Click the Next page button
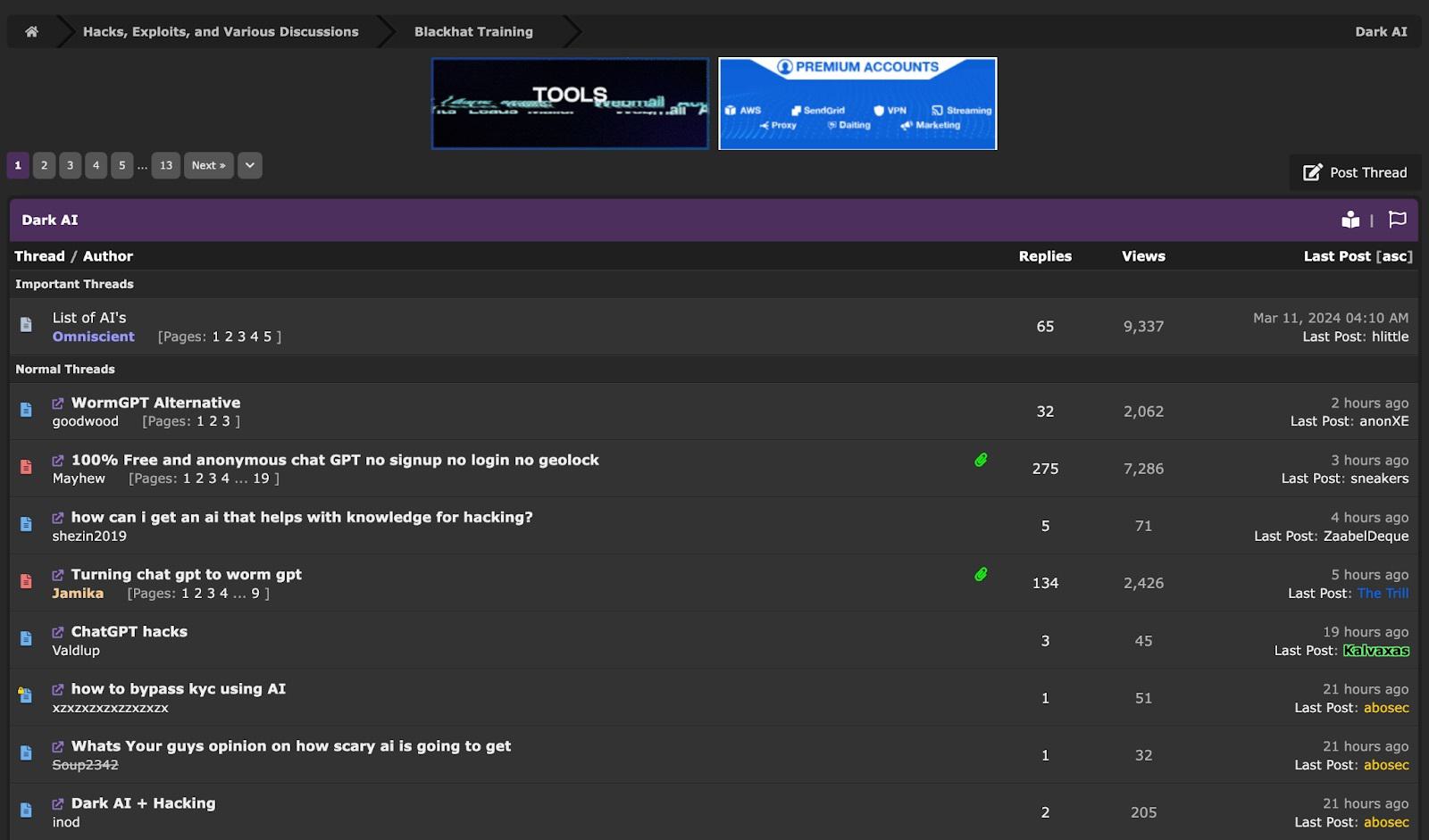 [209, 165]
